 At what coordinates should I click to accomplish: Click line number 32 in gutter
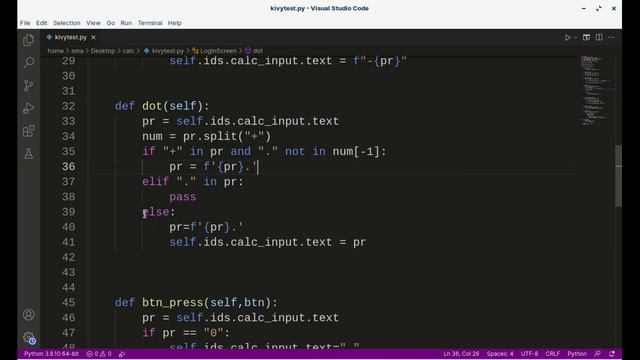[x=68, y=106]
